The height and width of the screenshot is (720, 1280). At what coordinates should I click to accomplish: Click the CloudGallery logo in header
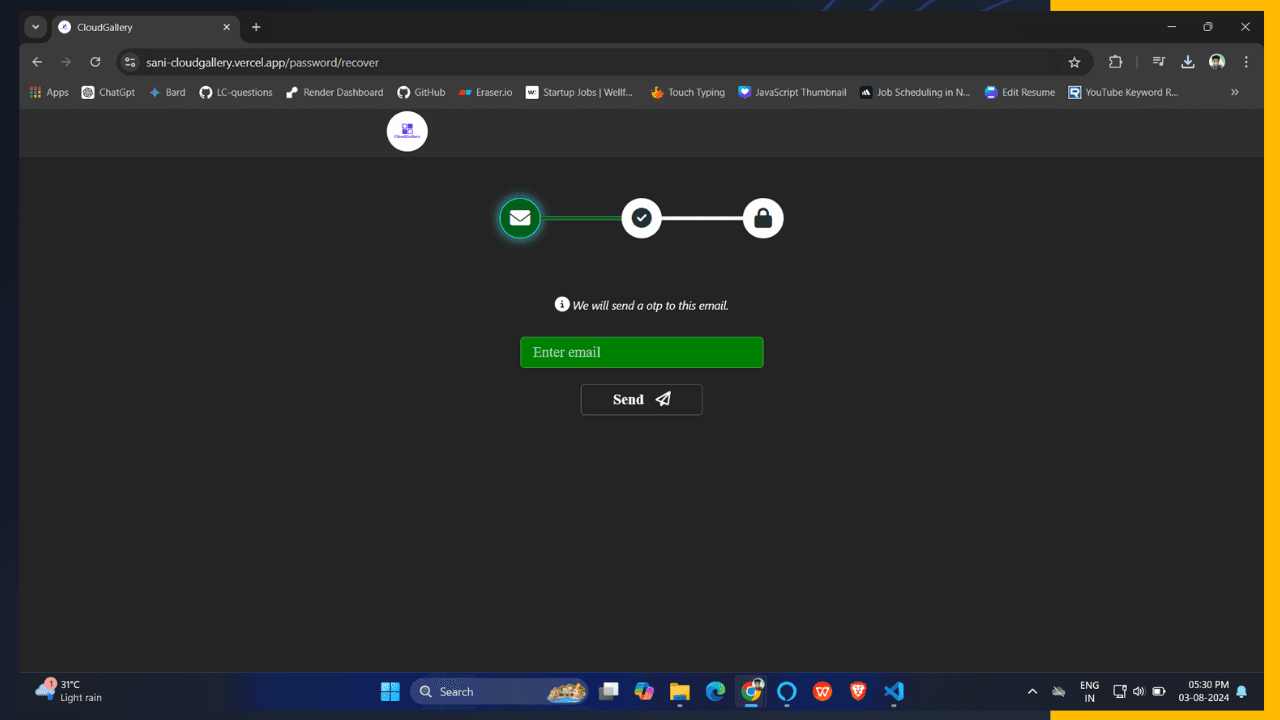pos(407,132)
